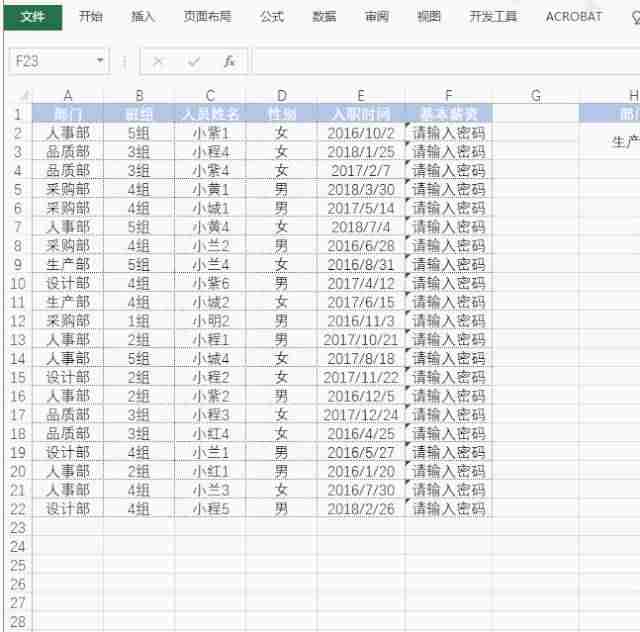Click cell A2 containing 人事部

pyautogui.click(x=68, y=133)
